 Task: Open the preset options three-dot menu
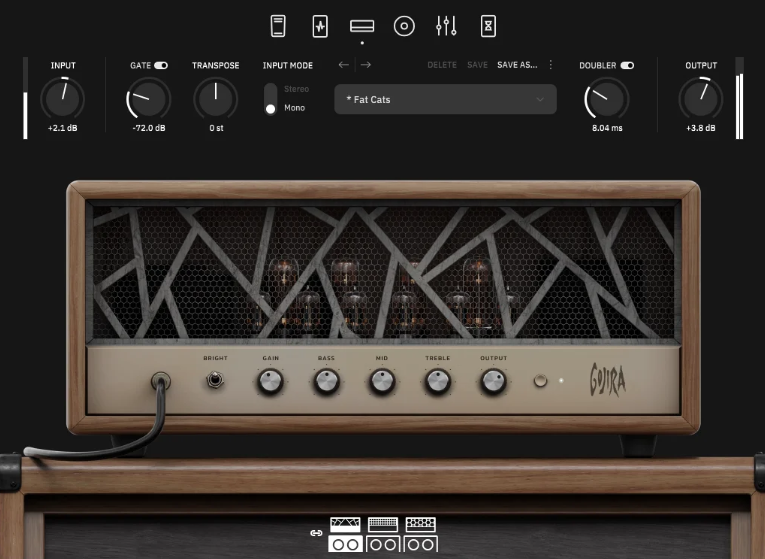[550, 65]
